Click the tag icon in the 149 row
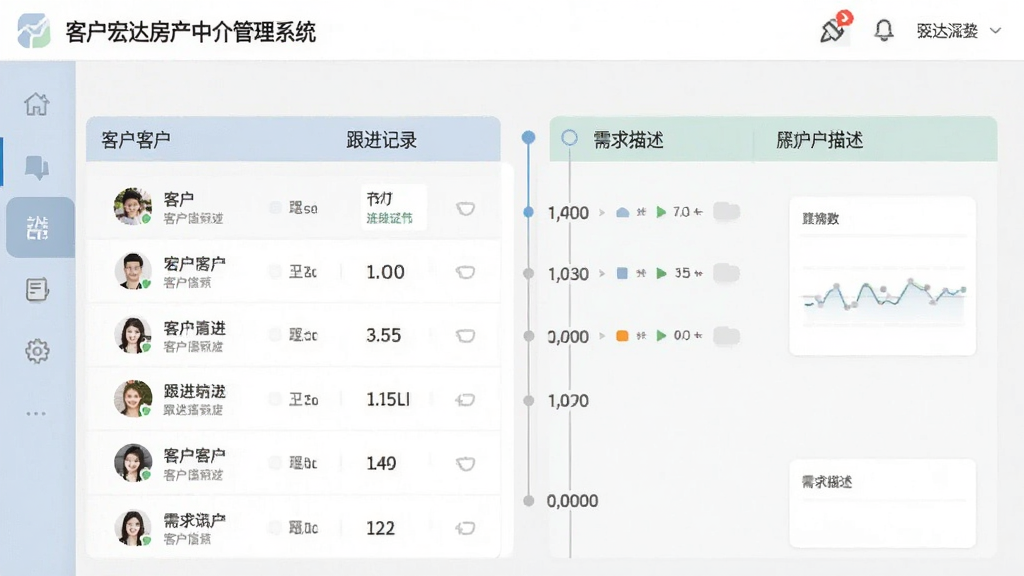1024x576 pixels. pos(465,464)
